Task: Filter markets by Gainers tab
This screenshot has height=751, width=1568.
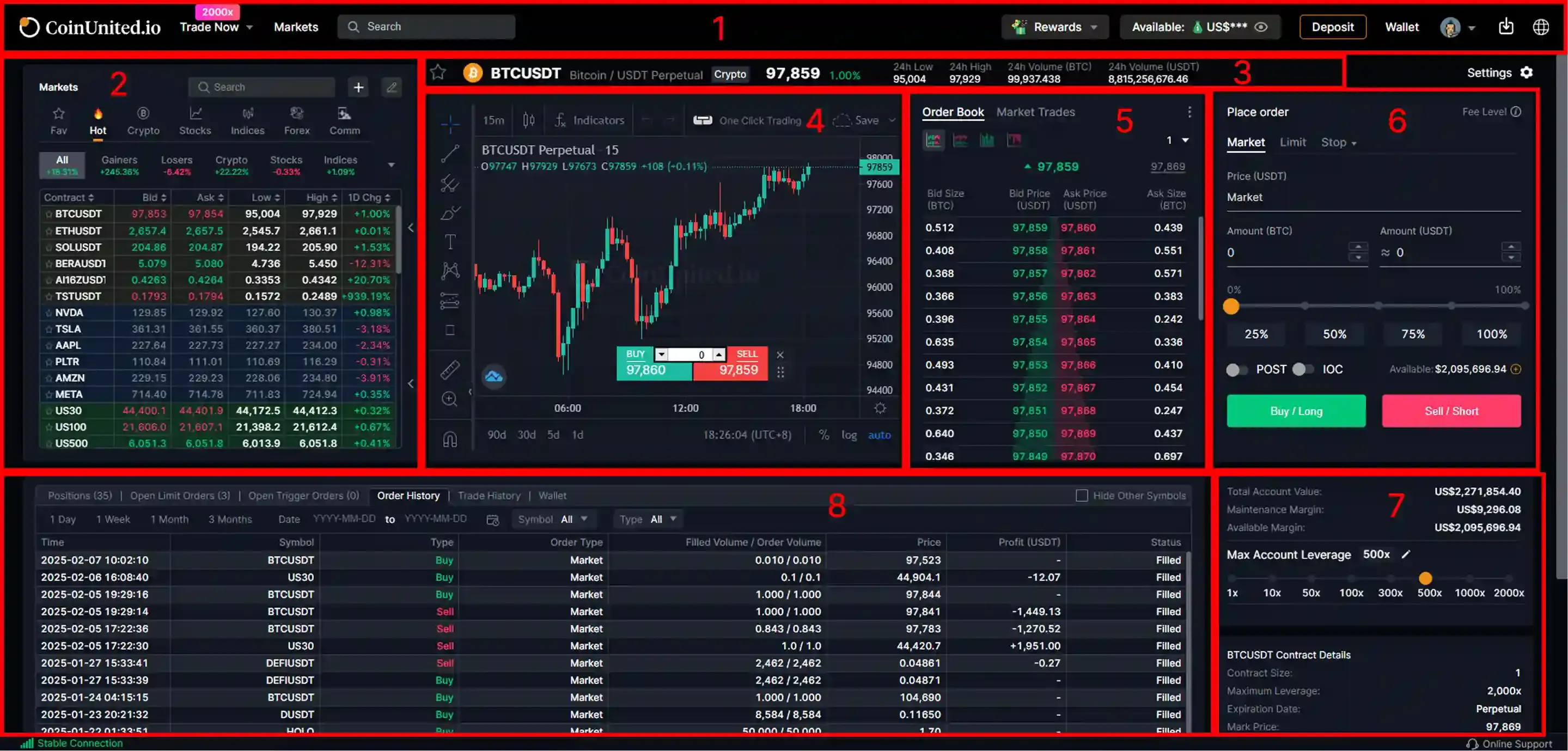Action: pos(119,164)
